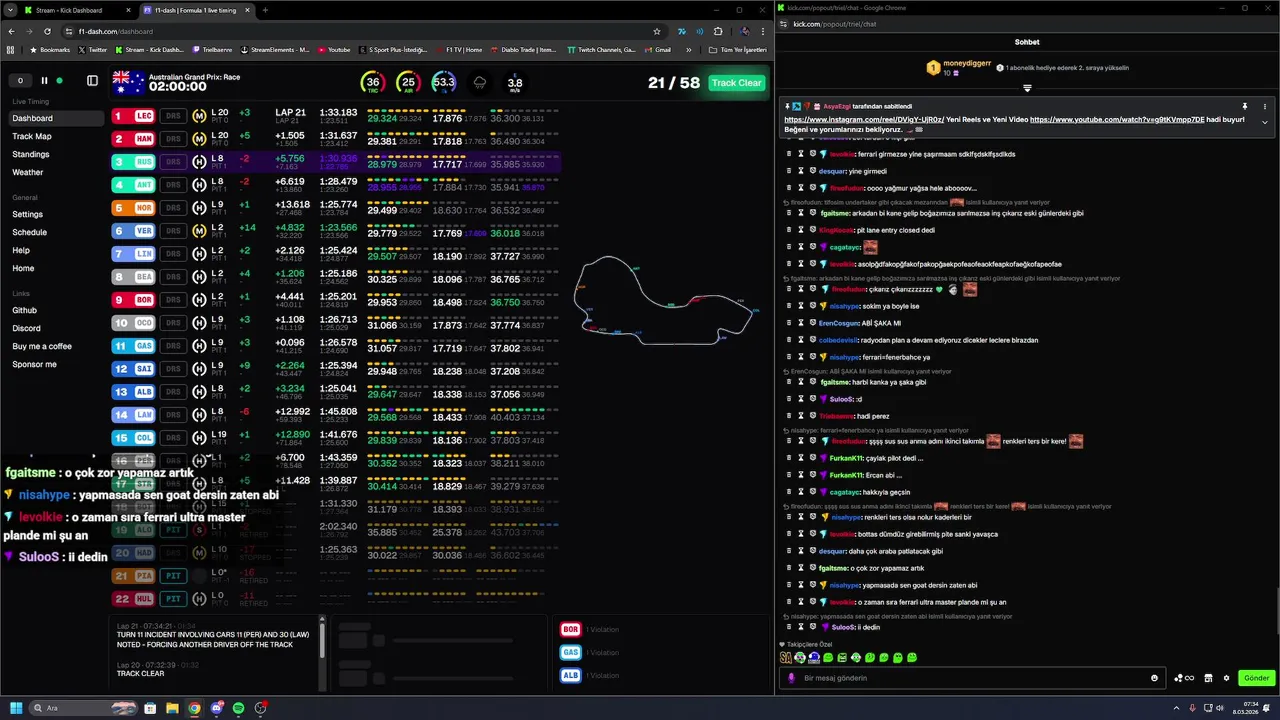1280x720 pixels.
Task: Open Track Map in sidebar
Action: click(32, 136)
